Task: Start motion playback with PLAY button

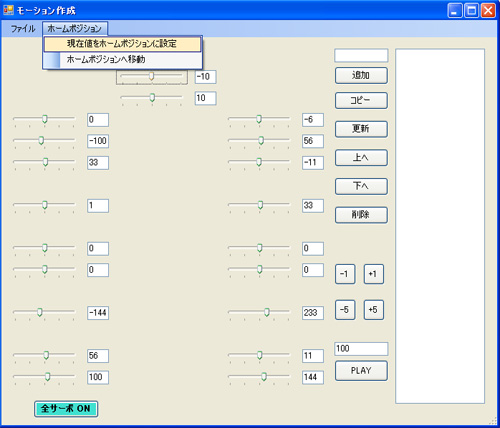Action: tap(361, 371)
